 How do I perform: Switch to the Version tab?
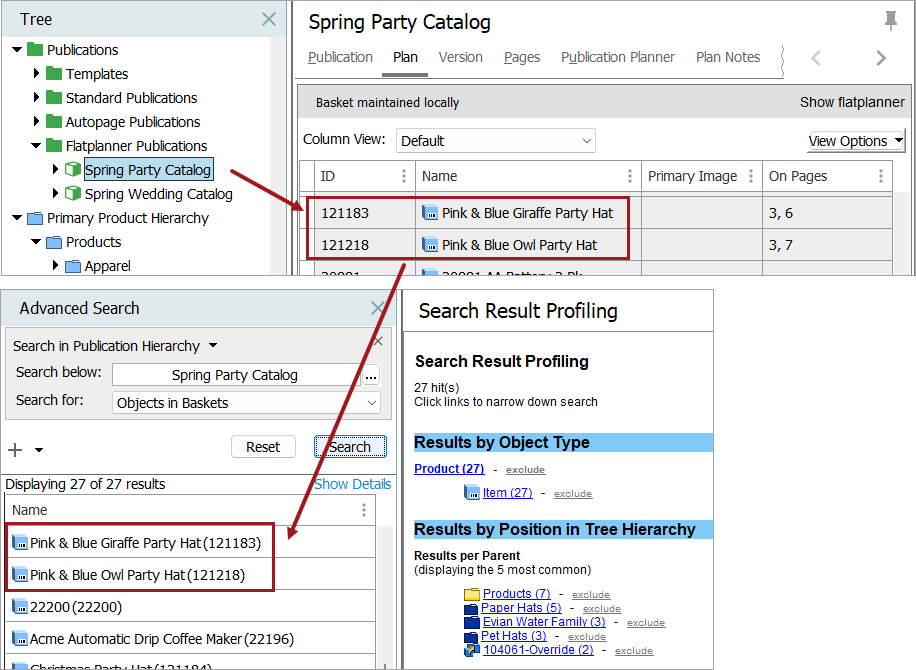tap(460, 57)
